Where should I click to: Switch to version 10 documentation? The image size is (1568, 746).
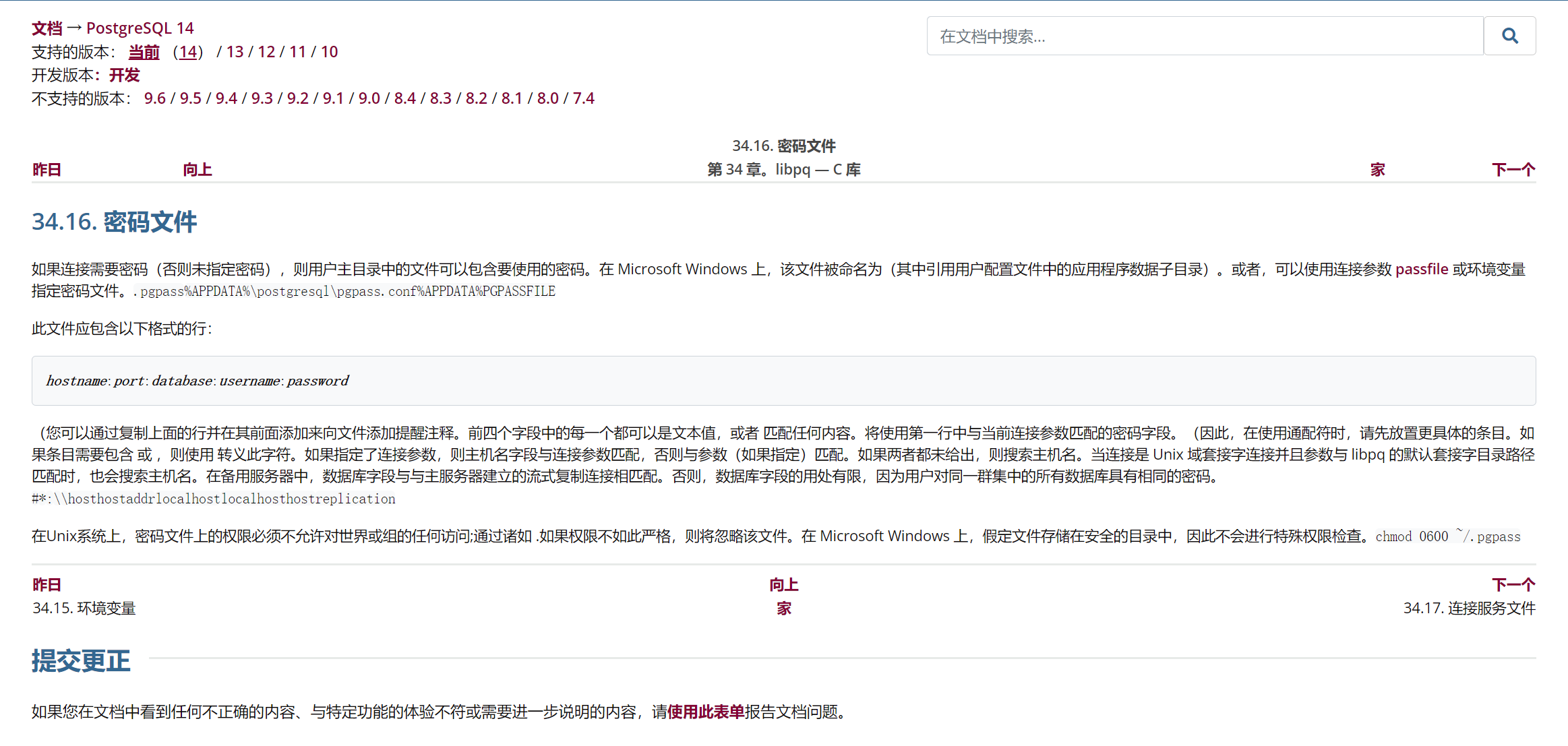(329, 52)
